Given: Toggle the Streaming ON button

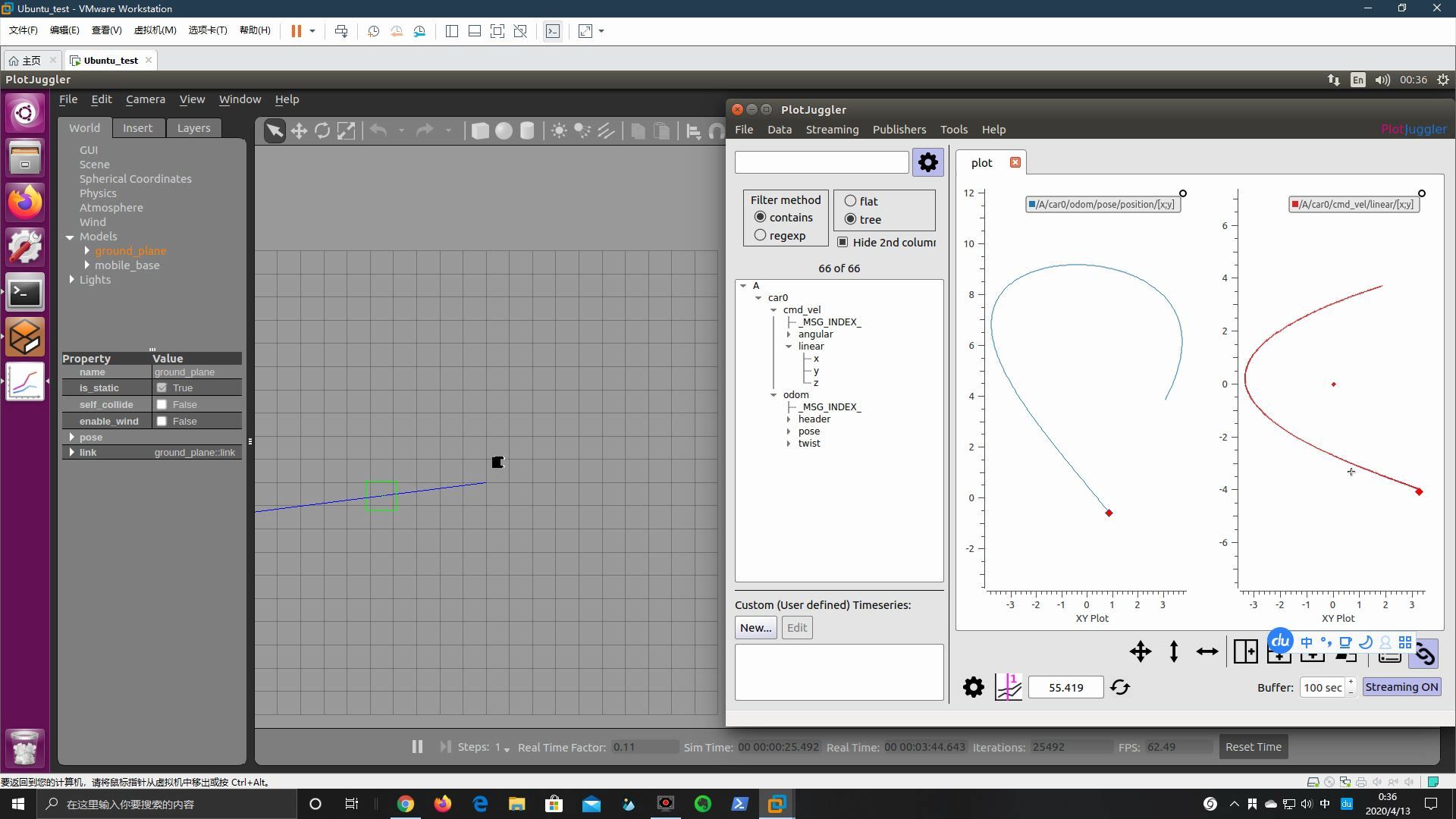Looking at the screenshot, I should tap(1401, 687).
